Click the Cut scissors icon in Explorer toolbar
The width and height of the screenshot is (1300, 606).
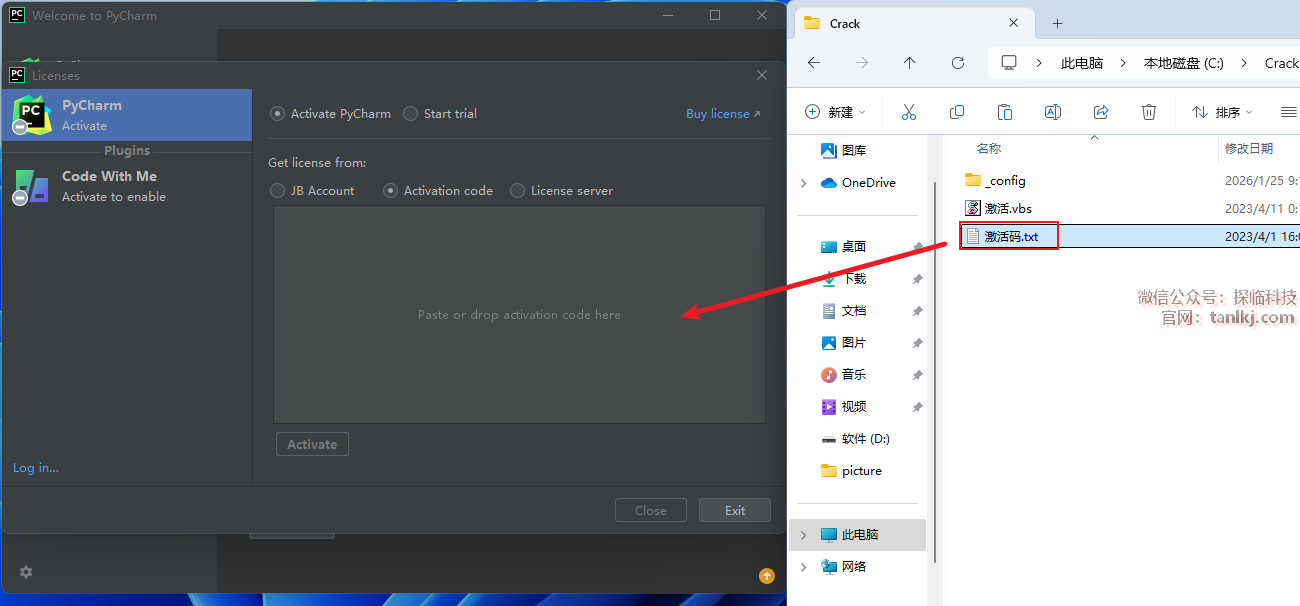tap(908, 112)
